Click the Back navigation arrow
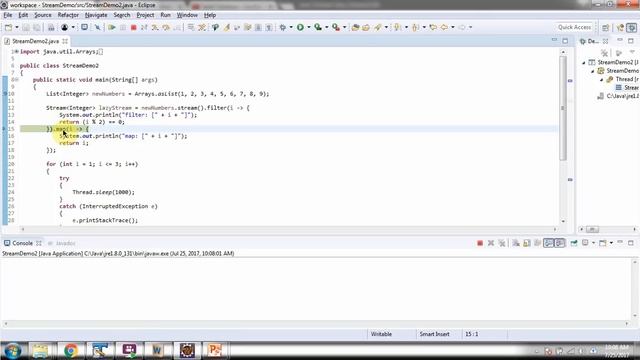The image size is (640, 360). pyautogui.click(x=444, y=27)
